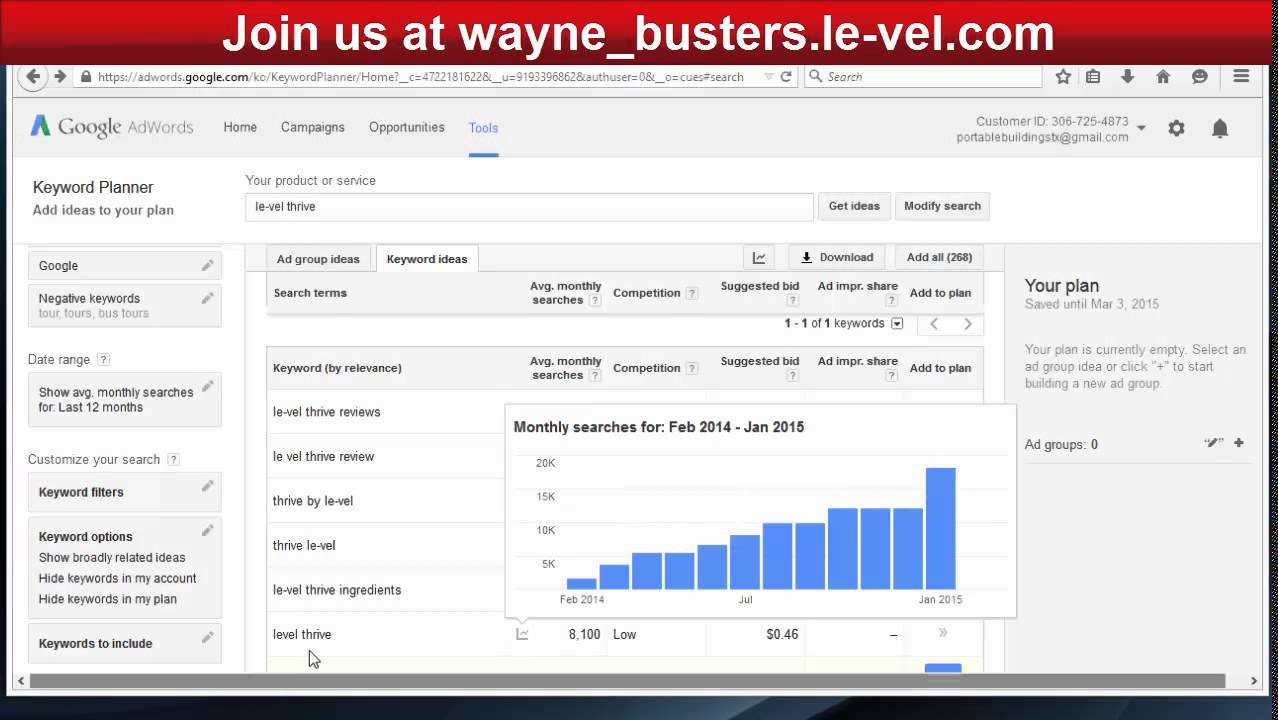Viewport: 1278px width, 720px height.
Task: Click the 'le-vel thrive ingredients' keyword
Action: (337, 590)
